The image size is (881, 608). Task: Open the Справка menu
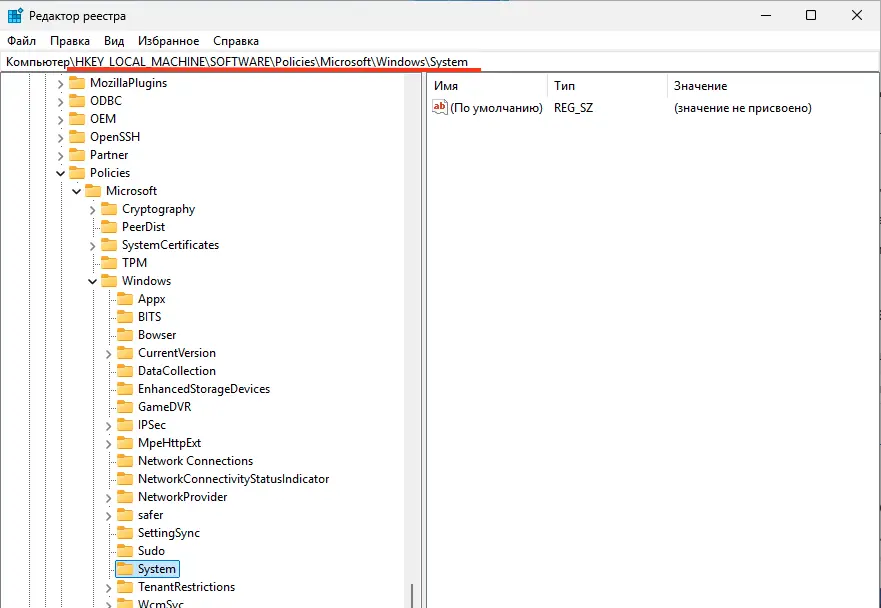[x=236, y=41]
